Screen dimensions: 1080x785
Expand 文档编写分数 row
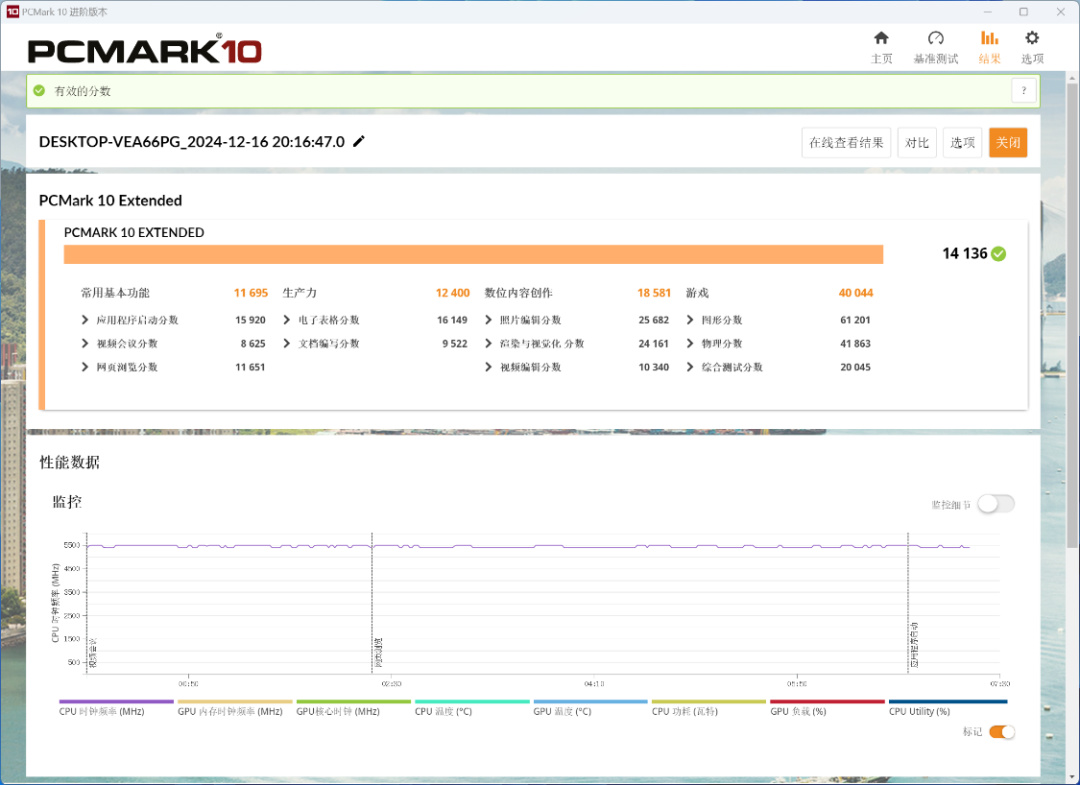[x=287, y=343]
